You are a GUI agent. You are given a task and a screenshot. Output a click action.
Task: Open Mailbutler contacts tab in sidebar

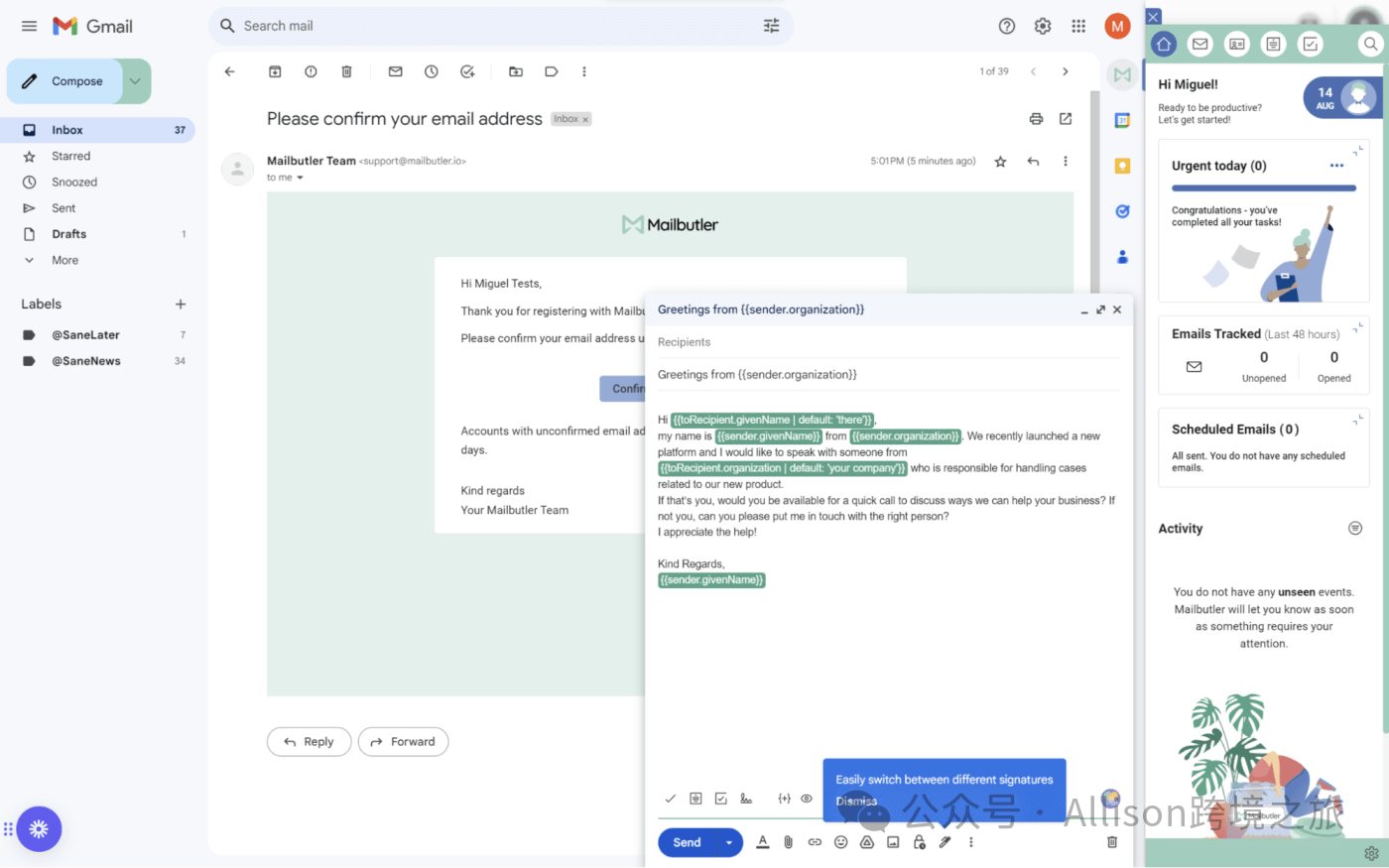(x=1237, y=44)
